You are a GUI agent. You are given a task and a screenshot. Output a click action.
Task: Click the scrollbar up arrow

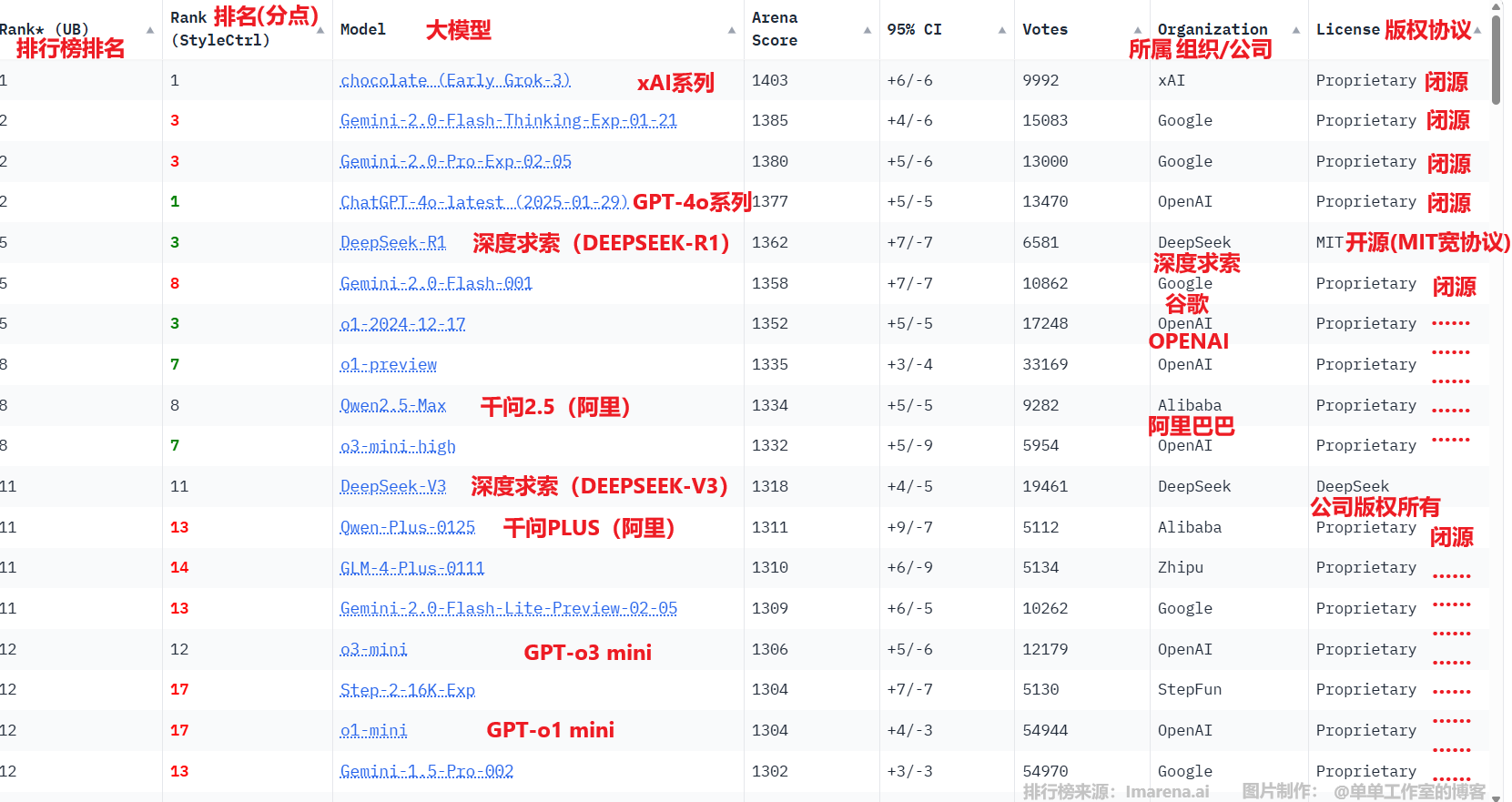[1497, 5]
